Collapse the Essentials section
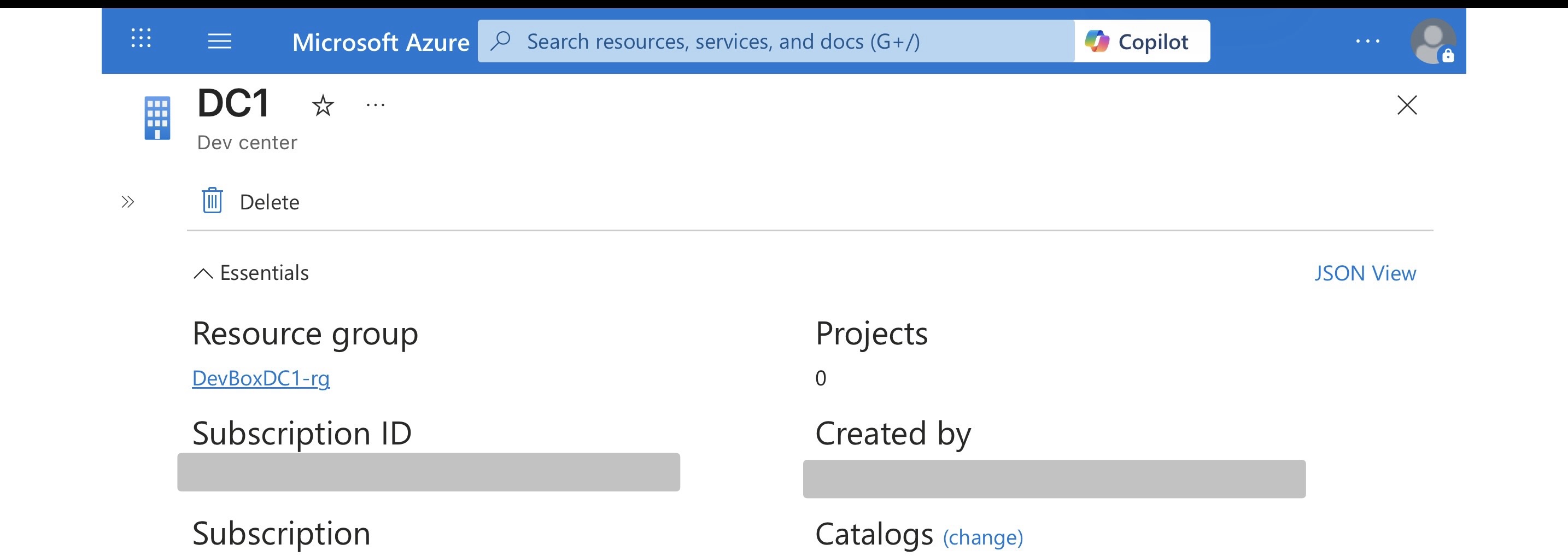This screenshot has height=556, width=1568. pyautogui.click(x=203, y=273)
